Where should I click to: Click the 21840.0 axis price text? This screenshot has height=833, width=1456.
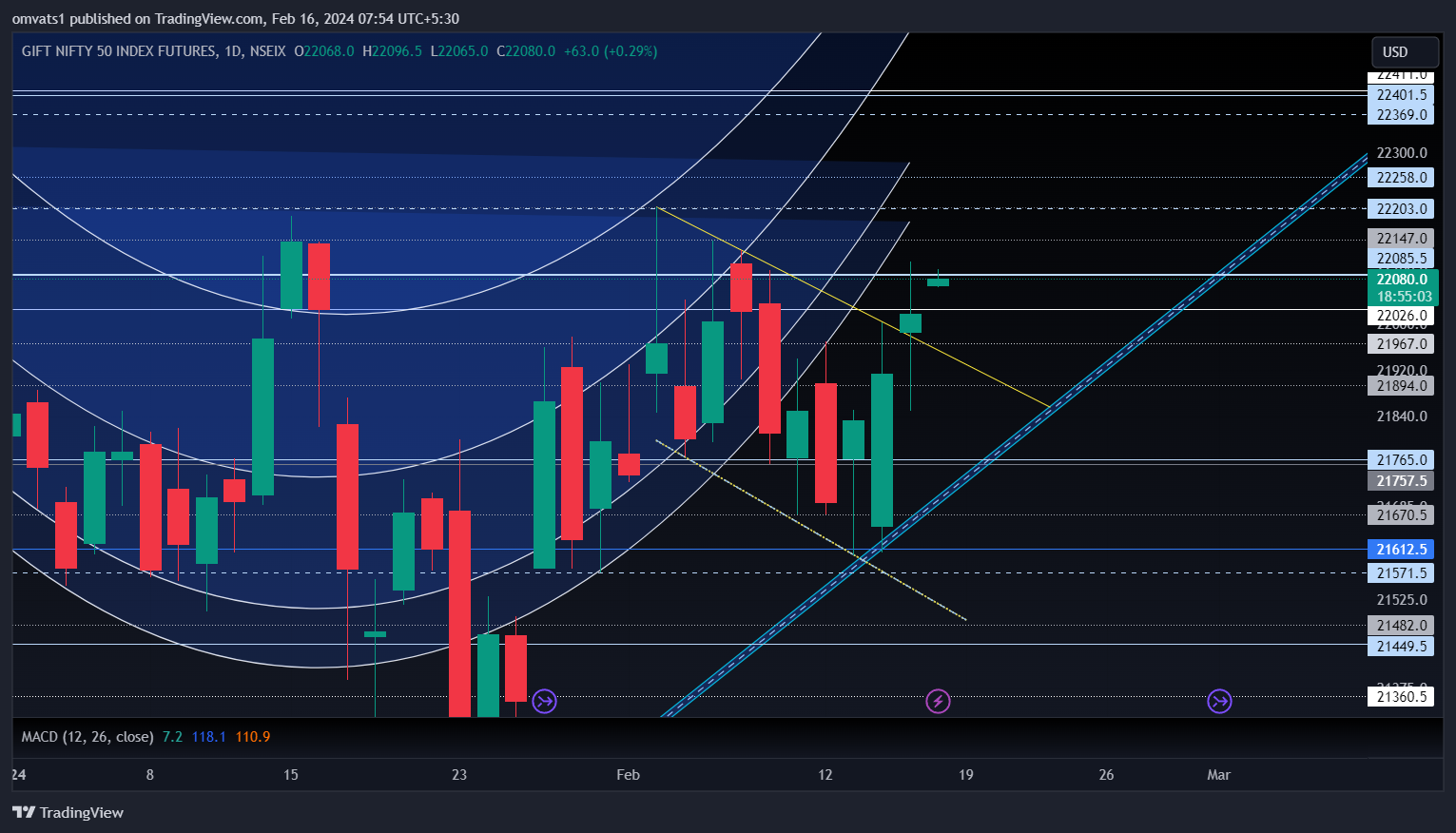1402,416
